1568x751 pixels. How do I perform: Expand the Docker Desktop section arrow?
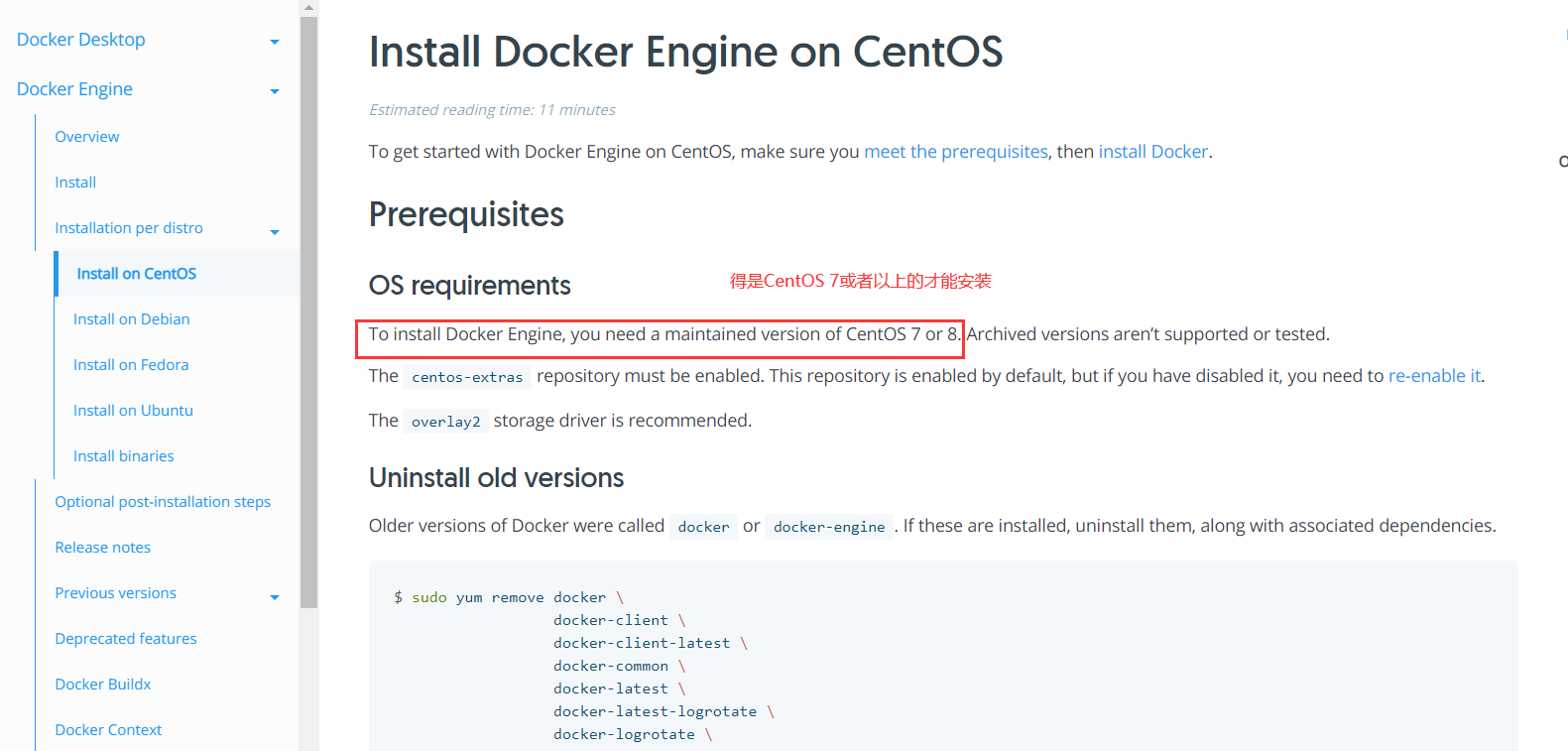[275, 42]
